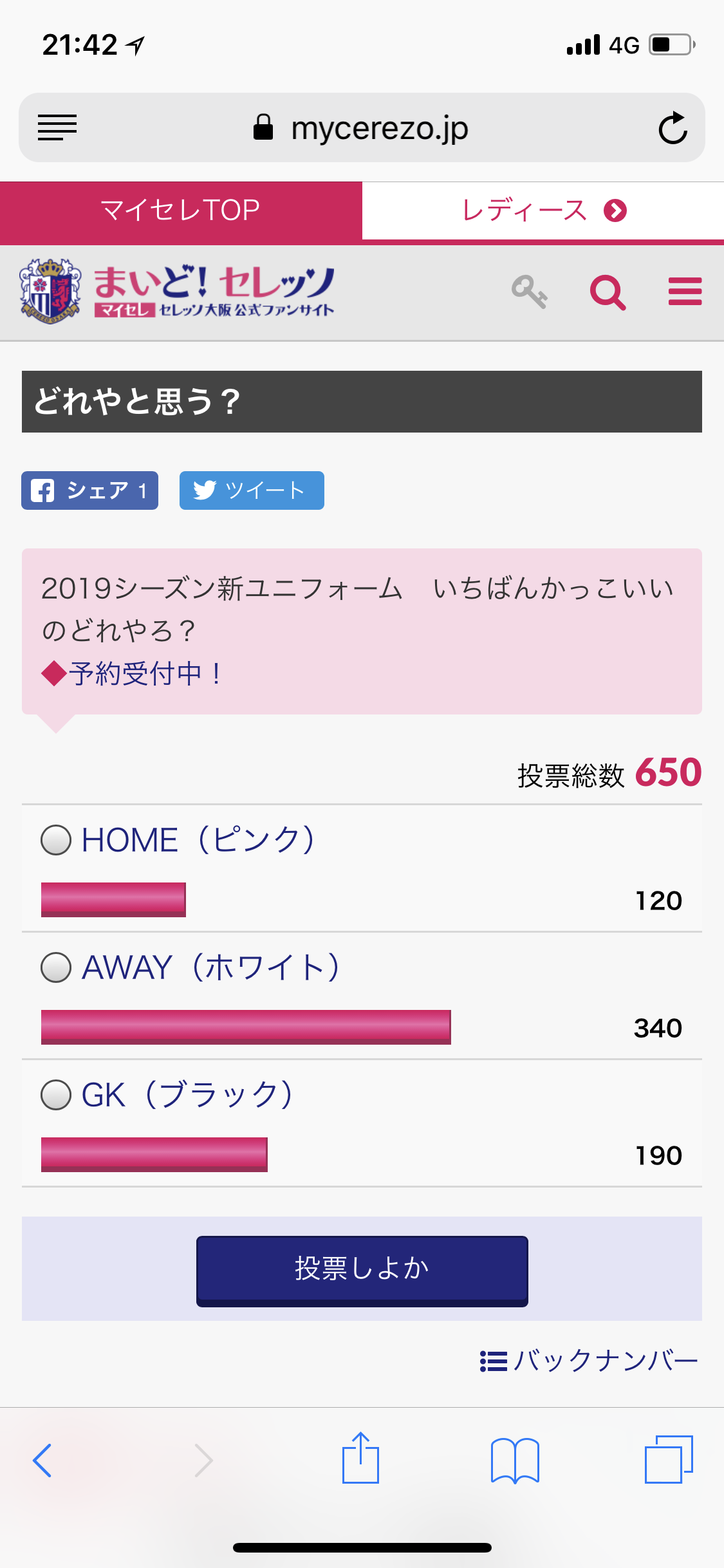The height and width of the screenshot is (1568, 724).
Task: Share on Facebook with シェア button
Action: tap(89, 490)
